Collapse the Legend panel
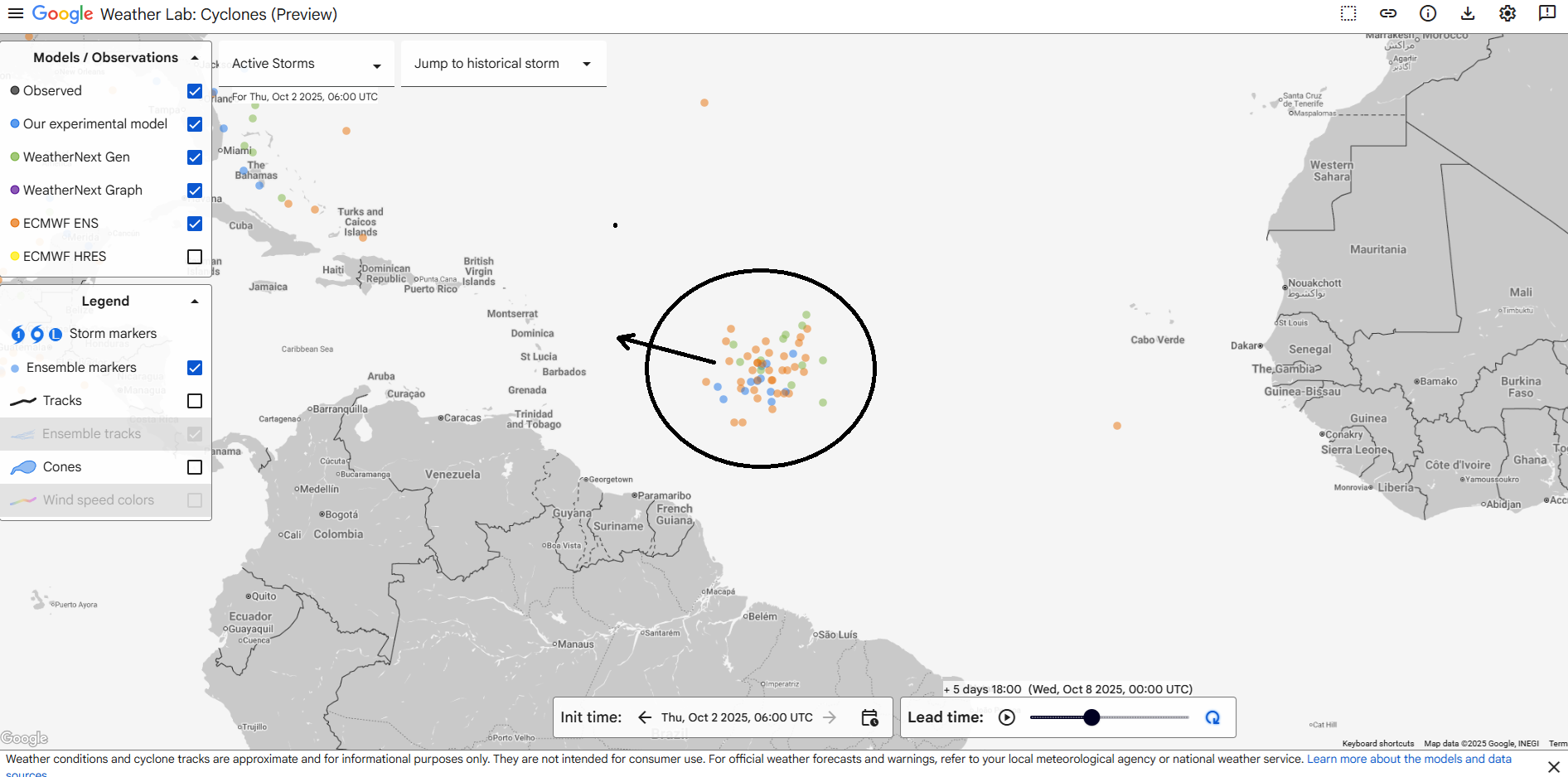The image size is (1568, 777). point(195,302)
